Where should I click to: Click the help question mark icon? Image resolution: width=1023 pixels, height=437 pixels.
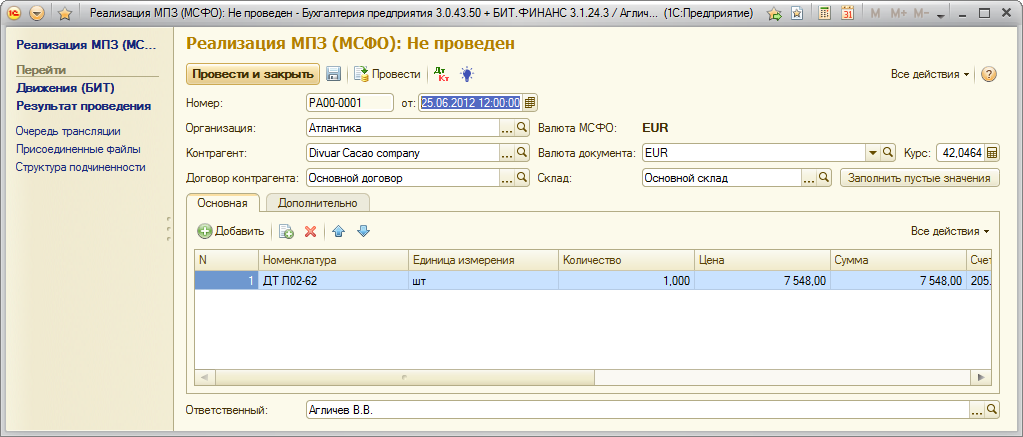(x=989, y=75)
